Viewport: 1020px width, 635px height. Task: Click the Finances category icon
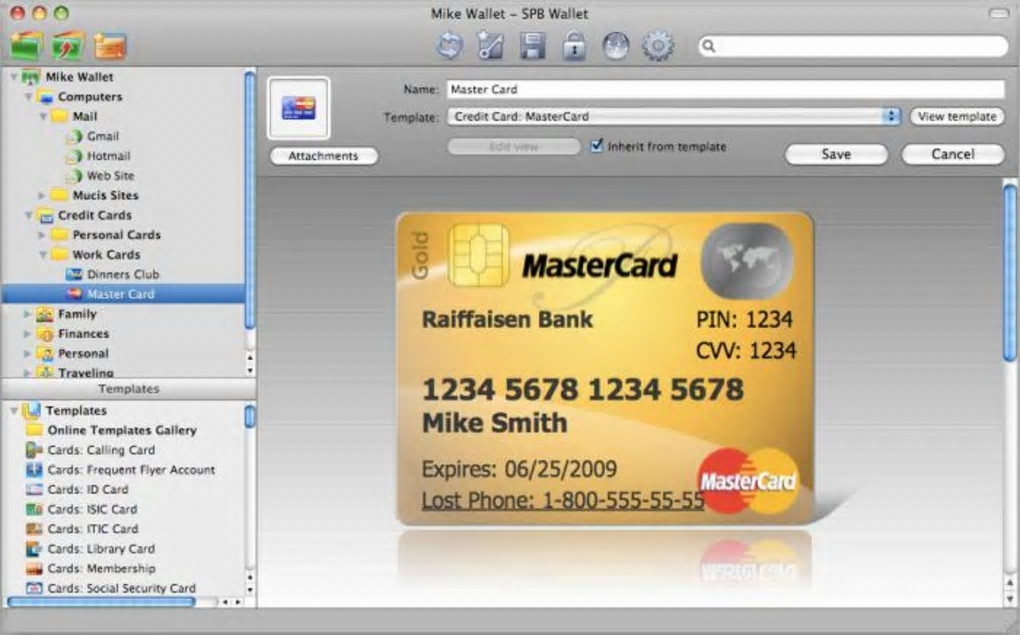point(45,334)
